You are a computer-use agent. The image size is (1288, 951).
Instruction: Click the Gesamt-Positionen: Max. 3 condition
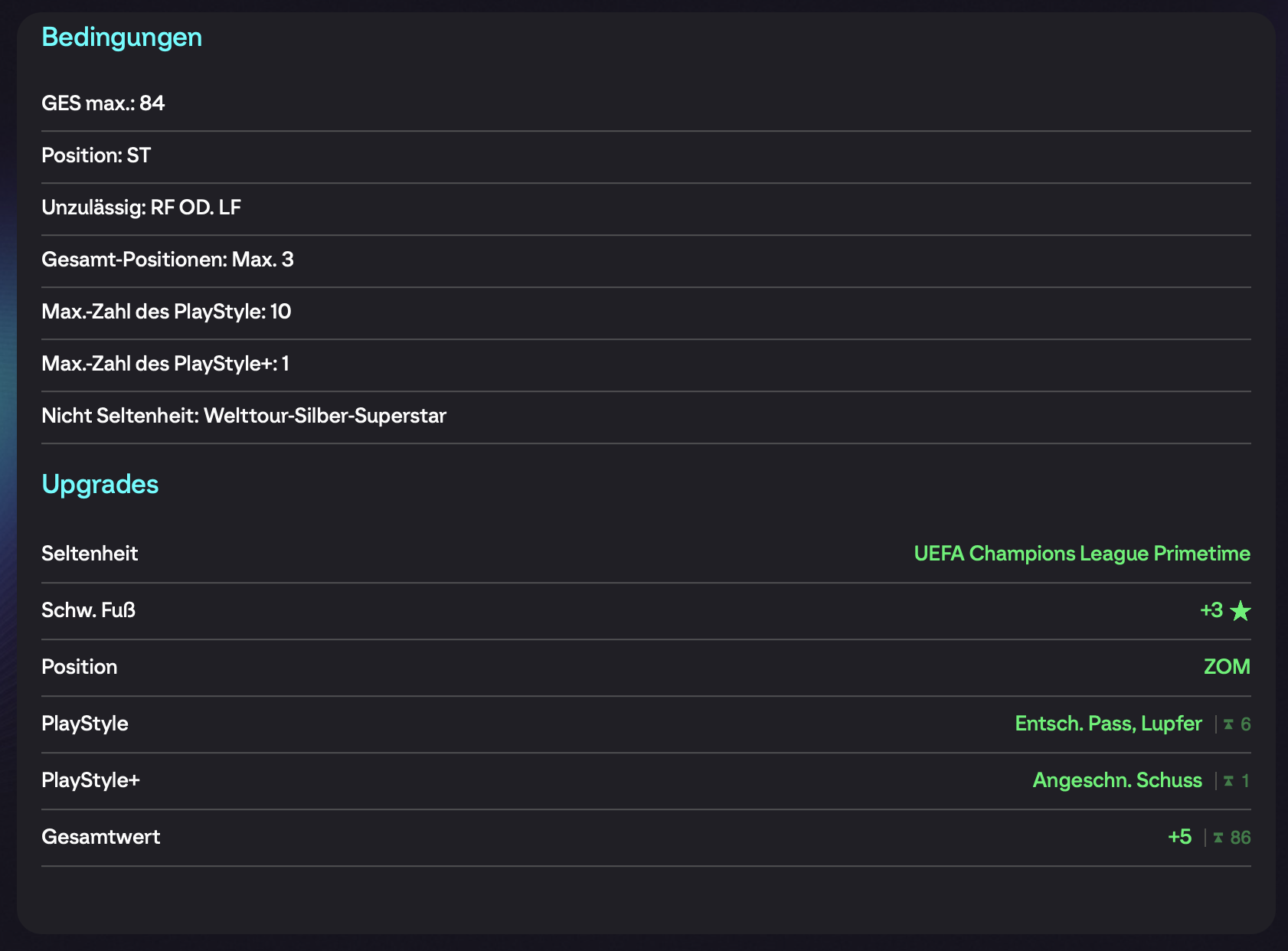click(x=168, y=260)
